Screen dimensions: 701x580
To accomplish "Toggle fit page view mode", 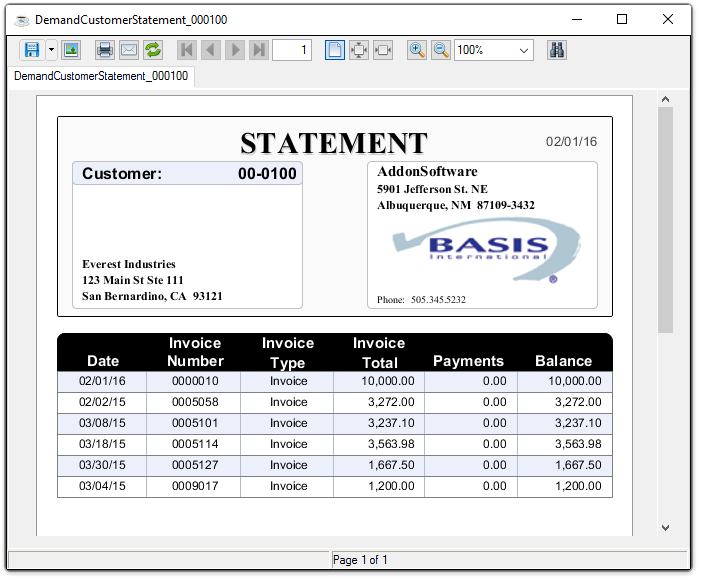I will pos(359,50).
